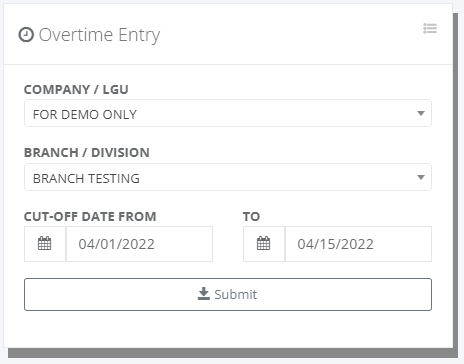Click the clock icon beside Overtime Entry
The width and height of the screenshot is (464, 364).
pos(26,35)
